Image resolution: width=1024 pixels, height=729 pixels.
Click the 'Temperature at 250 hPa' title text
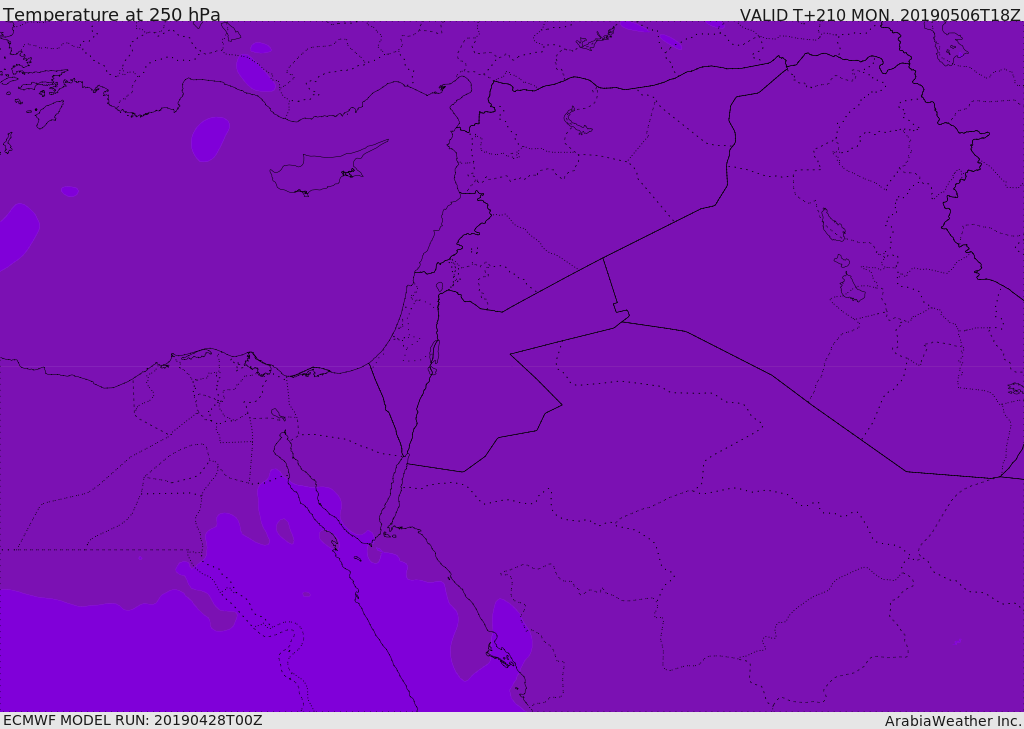(112, 14)
